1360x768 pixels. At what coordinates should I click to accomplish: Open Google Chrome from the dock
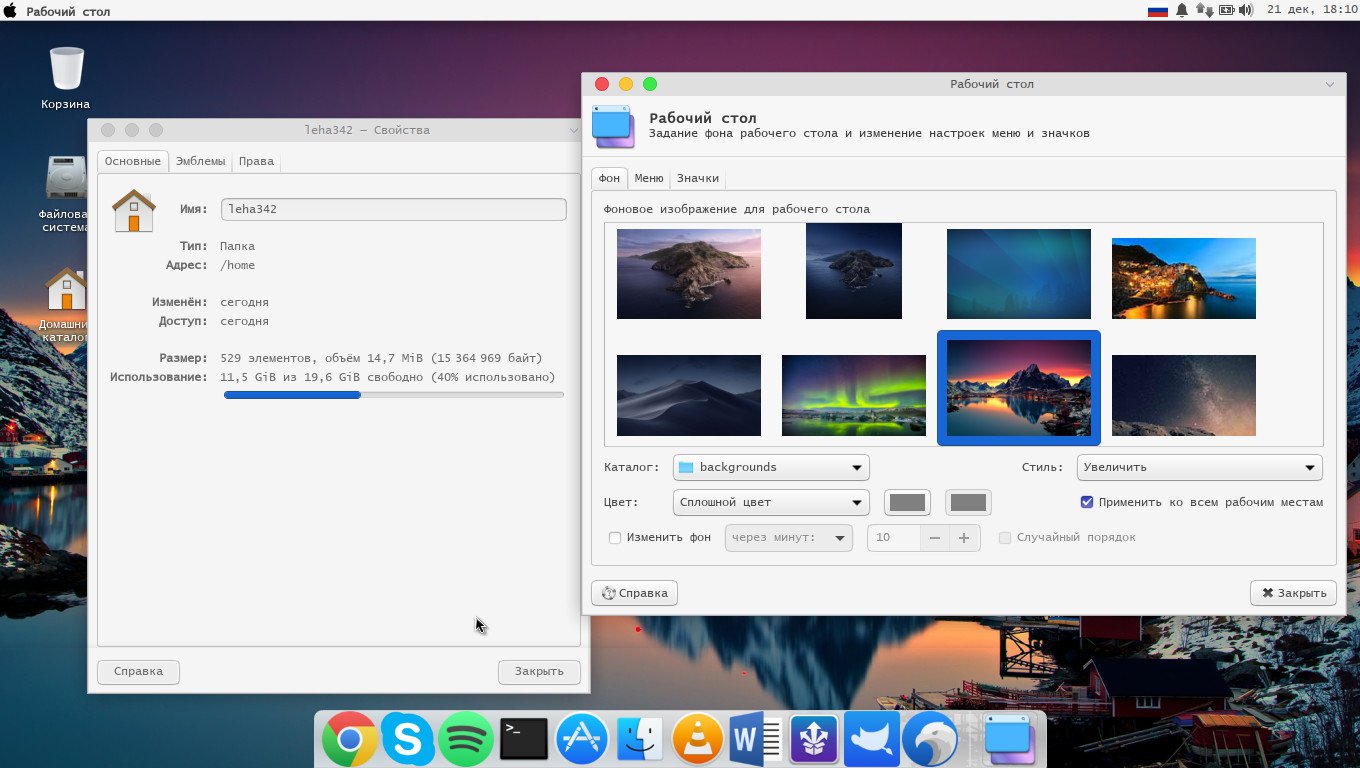pos(349,740)
